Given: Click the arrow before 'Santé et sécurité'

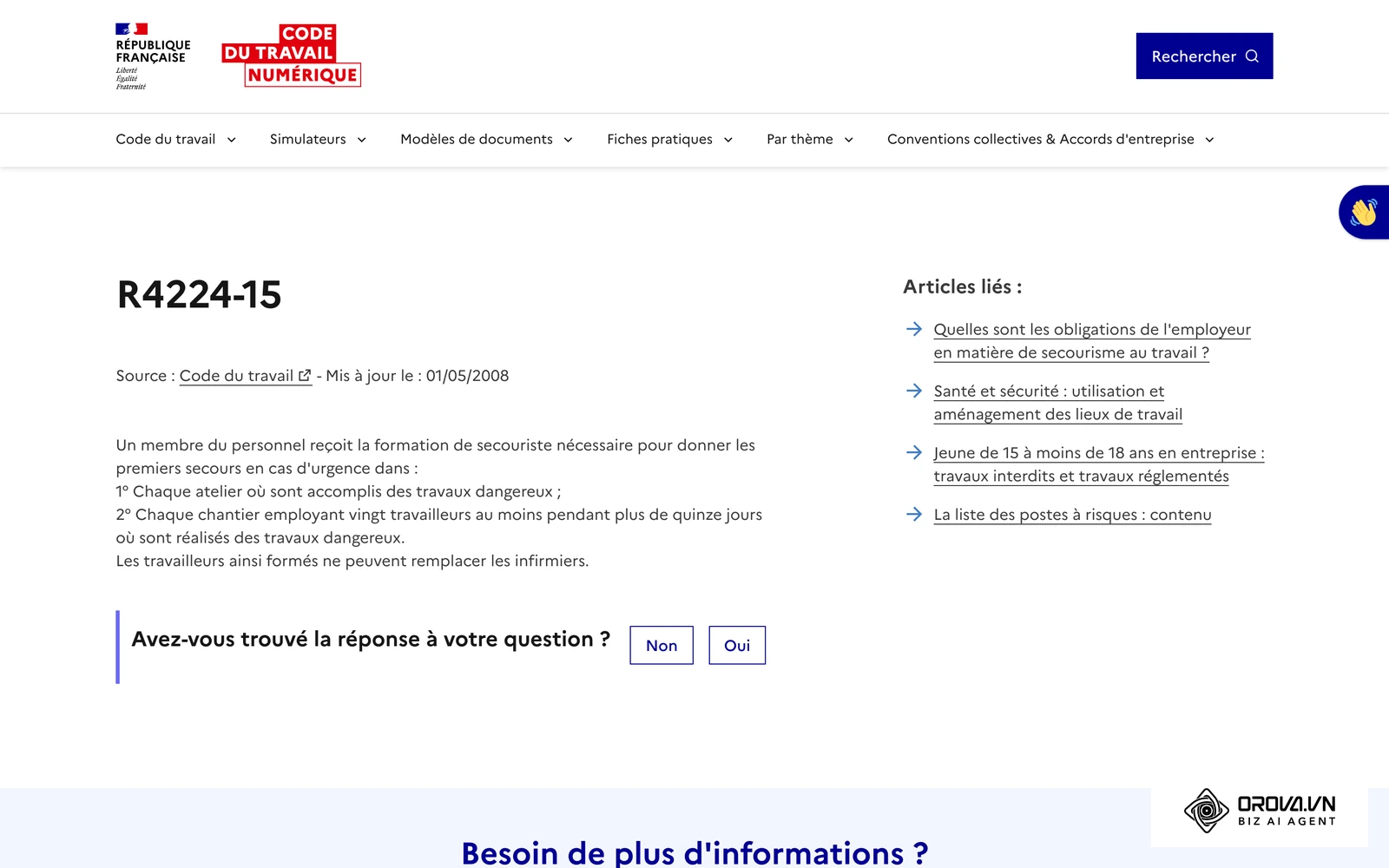Looking at the screenshot, I should 913,391.
